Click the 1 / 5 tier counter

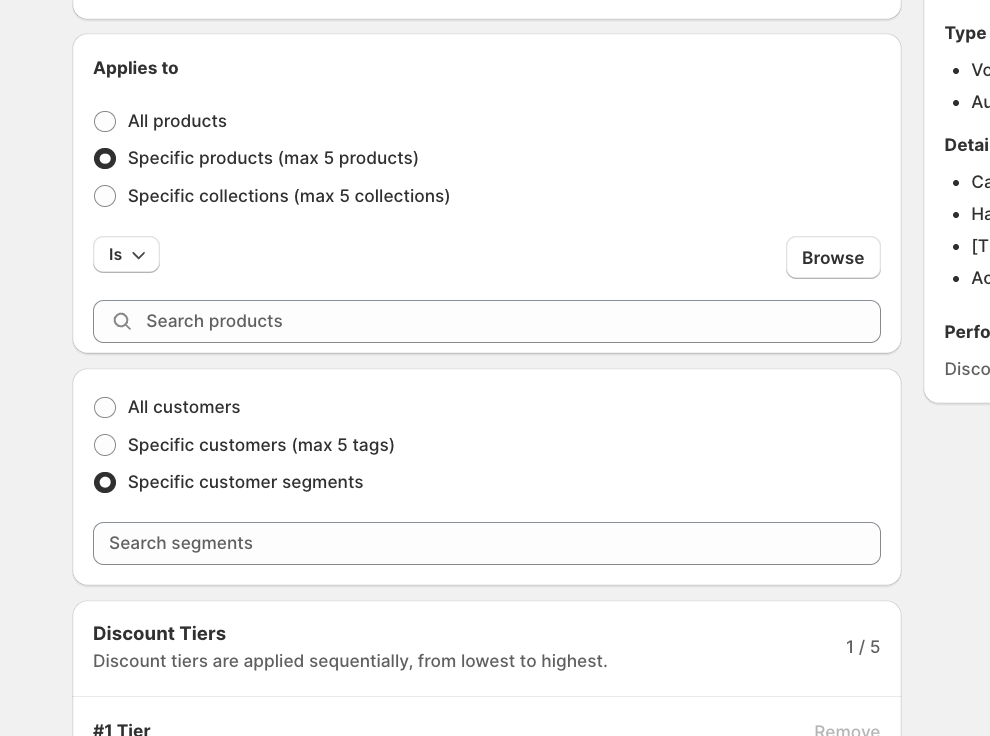pos(862,647)
